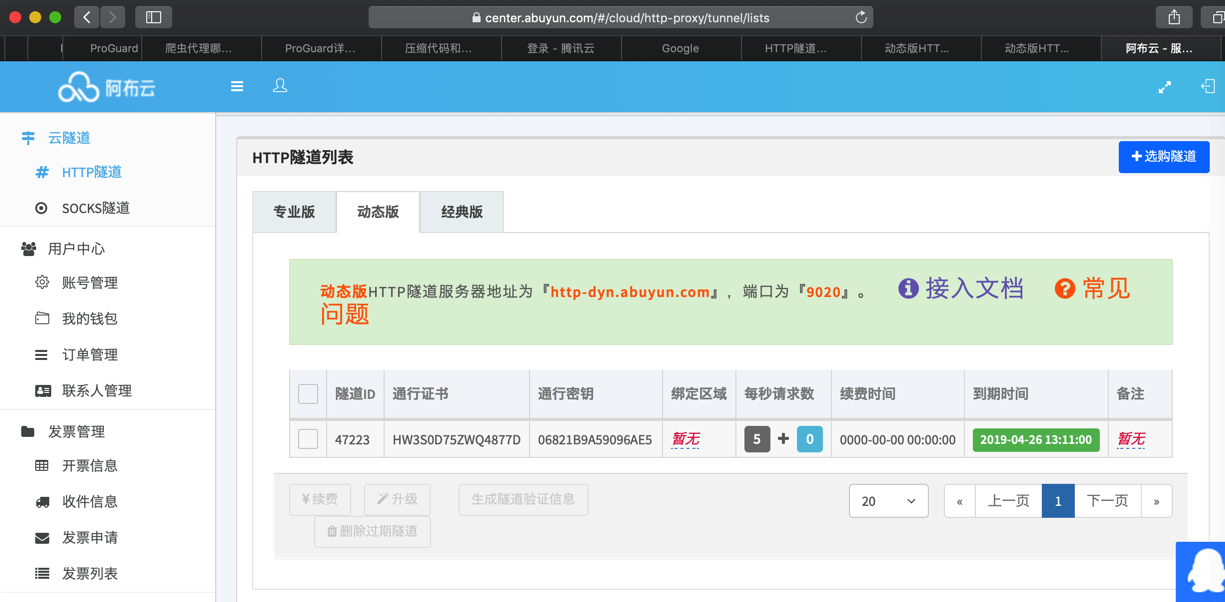Click the 选购隧道 button
Image resolution: width=1225 pixels, height=602 pixels.
pos(1164,157)
